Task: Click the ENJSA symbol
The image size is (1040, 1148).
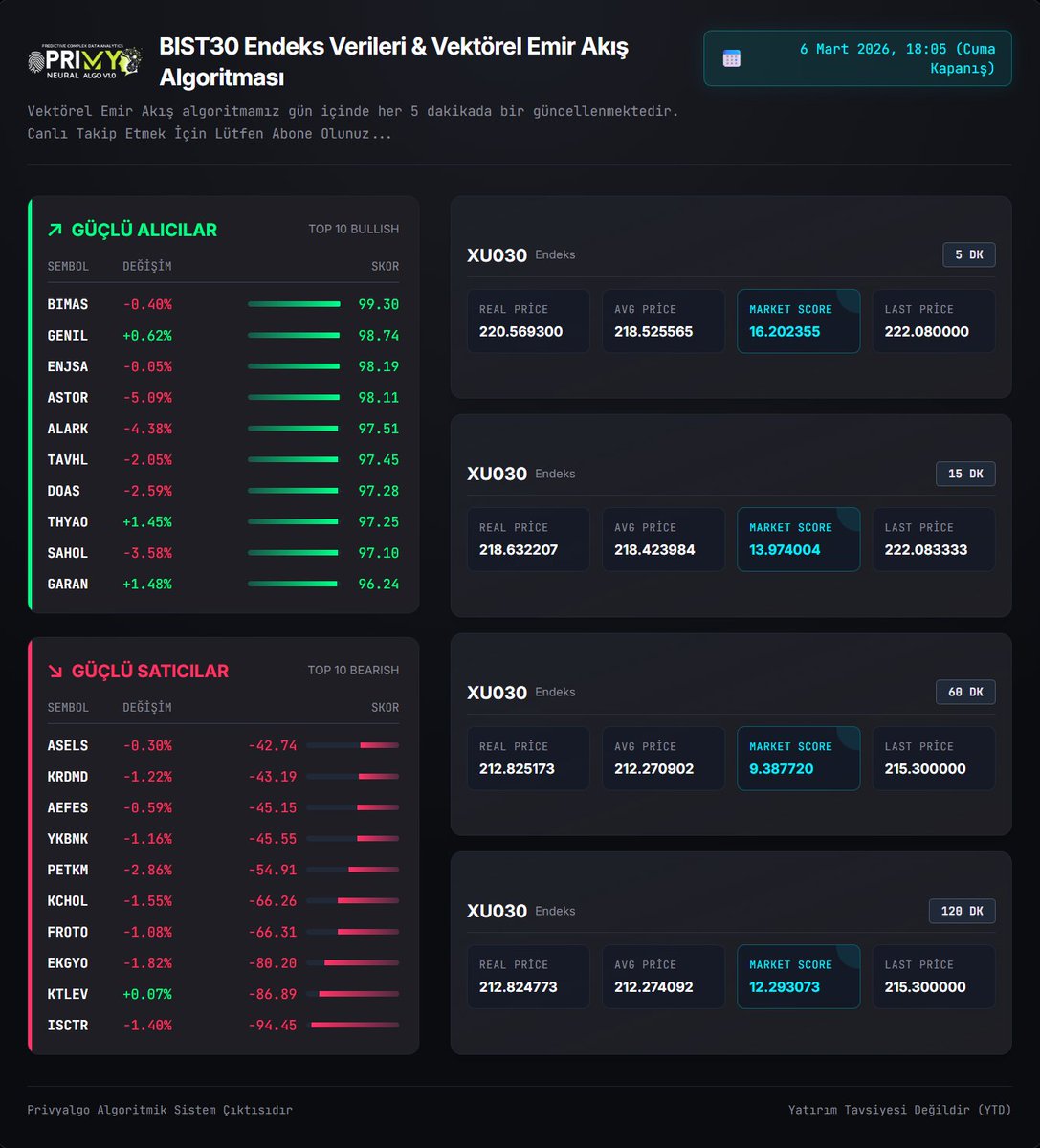Action: 68,366
